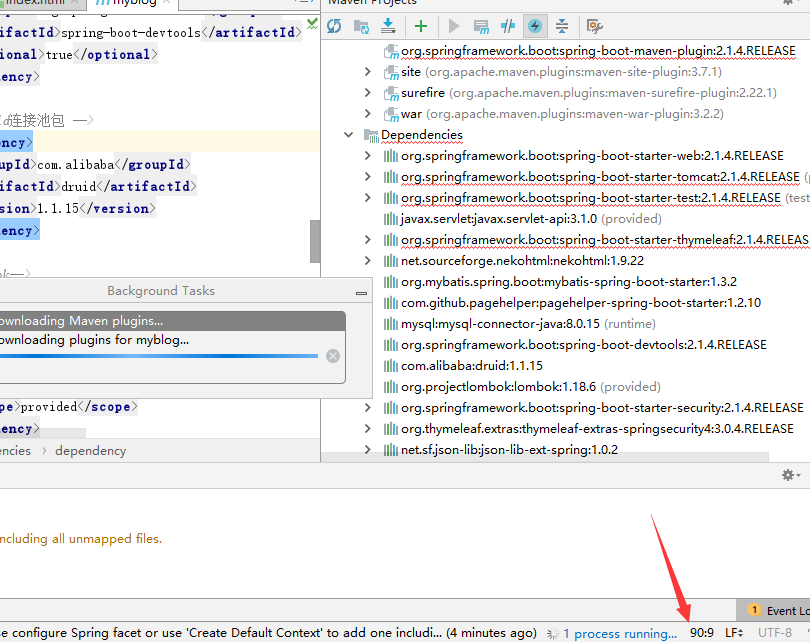The height and width of the screenshot is (642, 810).
Task: Toggle offline mode in Maven toolbar
Action: 508,26
